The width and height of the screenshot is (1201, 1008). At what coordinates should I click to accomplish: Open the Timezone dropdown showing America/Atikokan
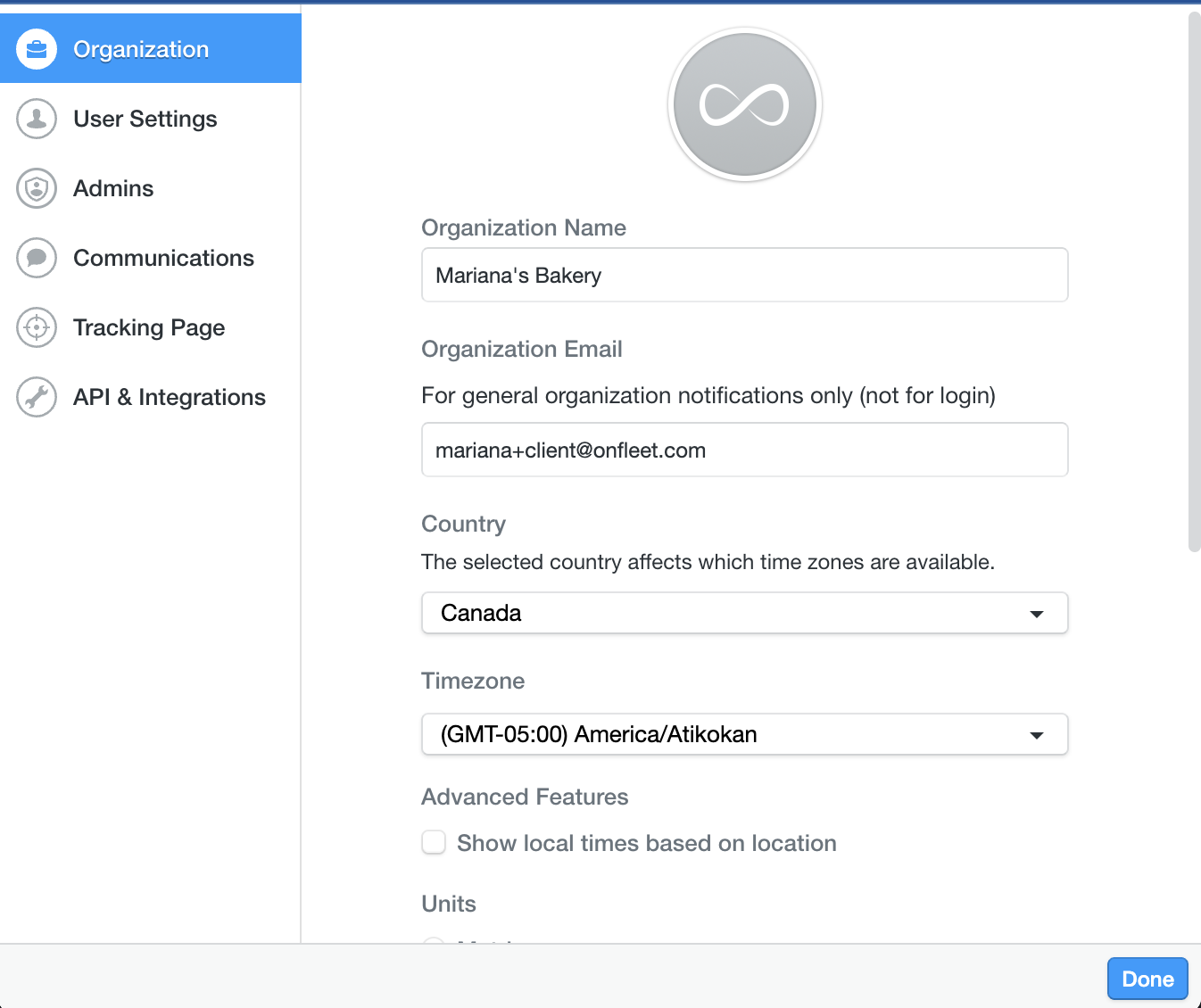tap(745, 734)
